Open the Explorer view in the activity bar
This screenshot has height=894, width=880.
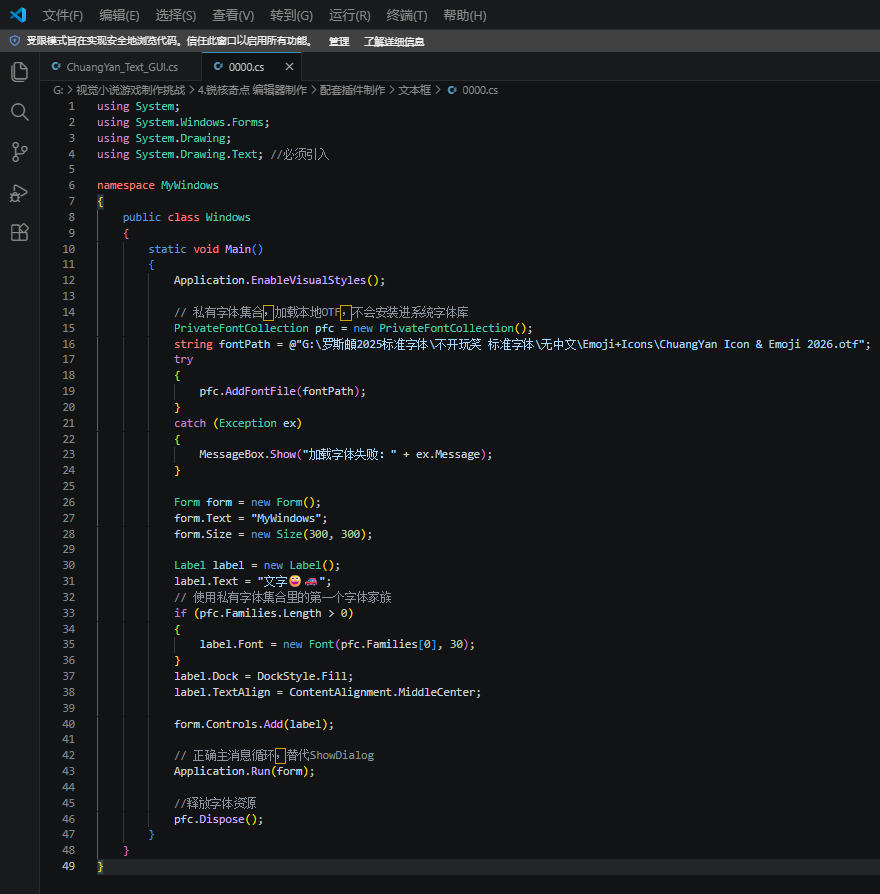(19, 72)
